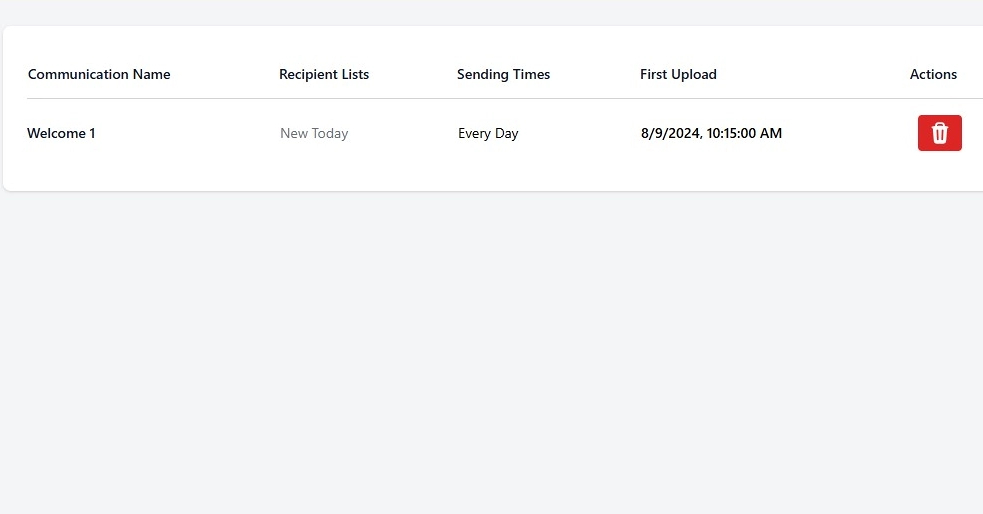Click the grey strip above the table card
983x514 pixels.
tap(492, 13)
